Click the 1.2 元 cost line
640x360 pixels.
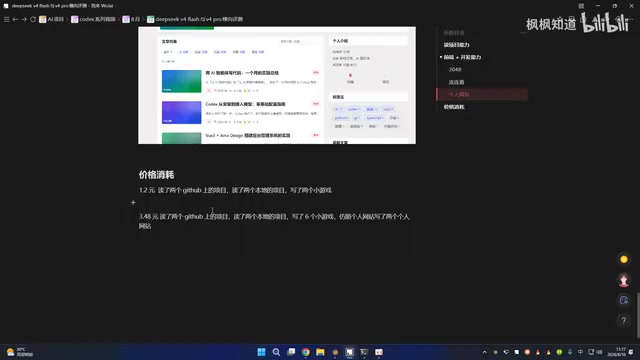coord(235,190)
